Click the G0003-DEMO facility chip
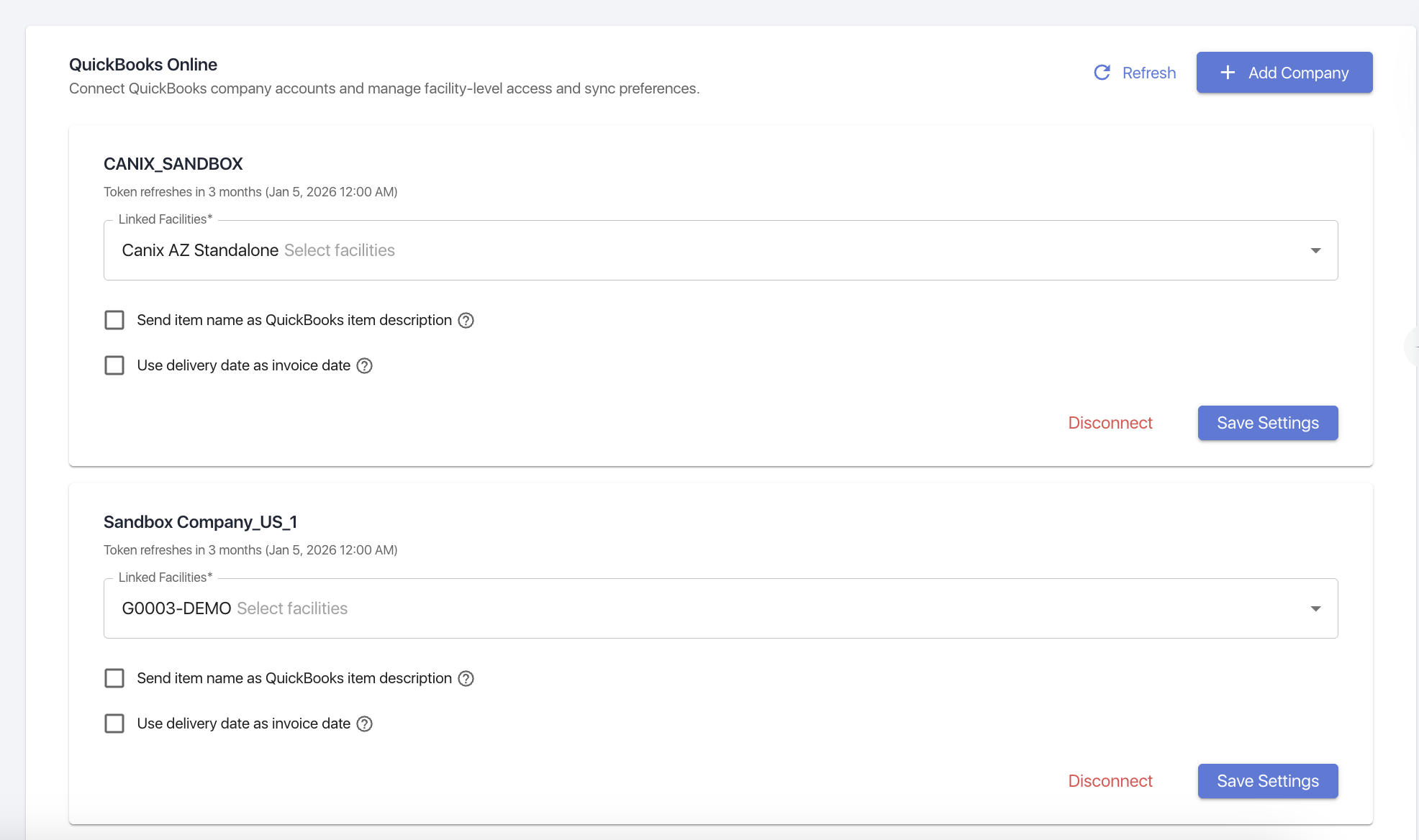Viewport: 1419px width, 840px height. 176,608
